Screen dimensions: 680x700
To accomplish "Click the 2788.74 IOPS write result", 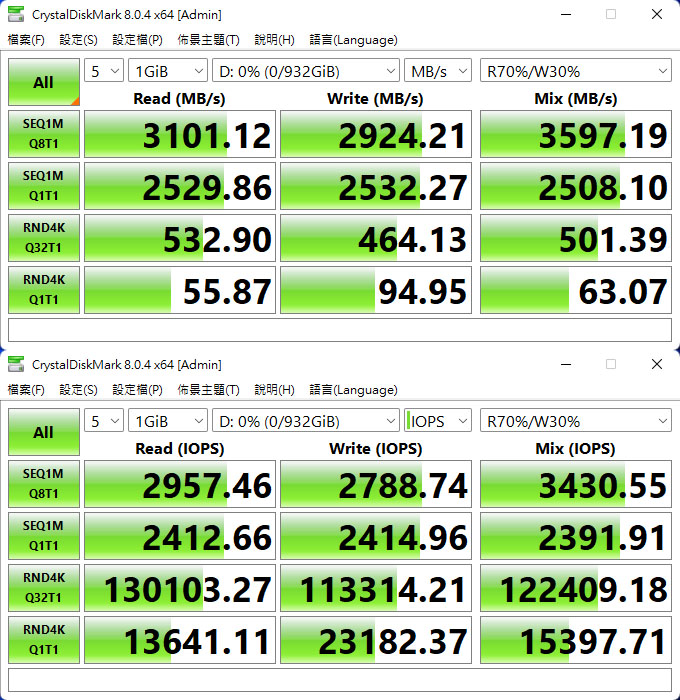I will [x=376, y=484].
